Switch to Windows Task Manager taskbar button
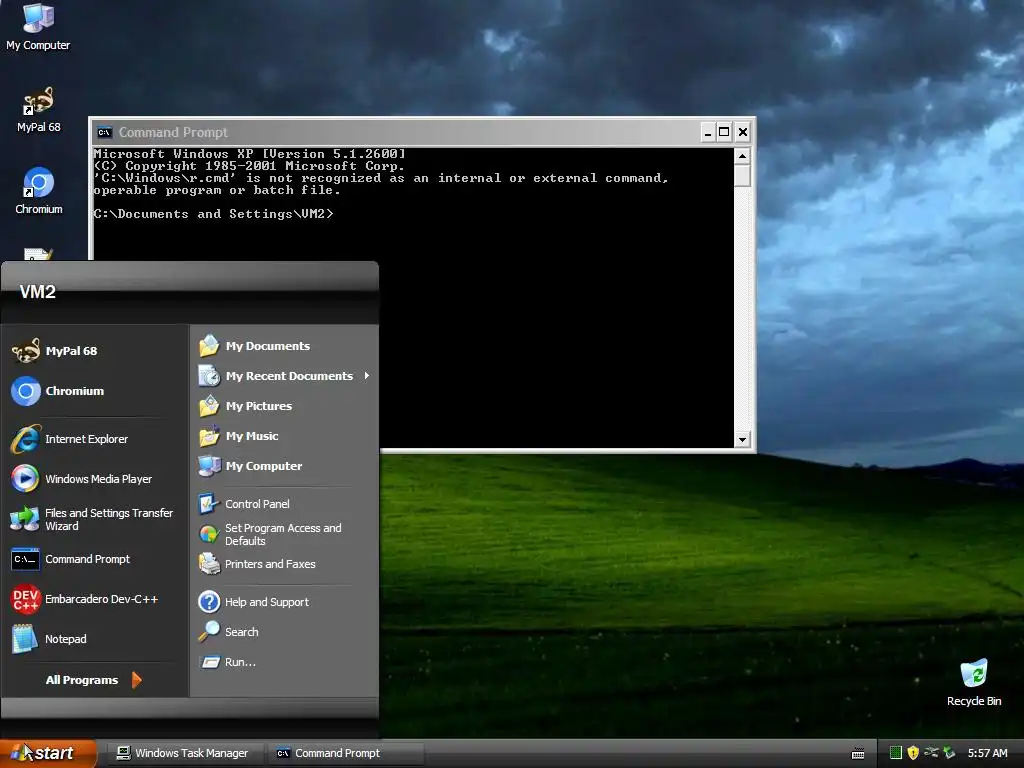 [x=184, y=753]
